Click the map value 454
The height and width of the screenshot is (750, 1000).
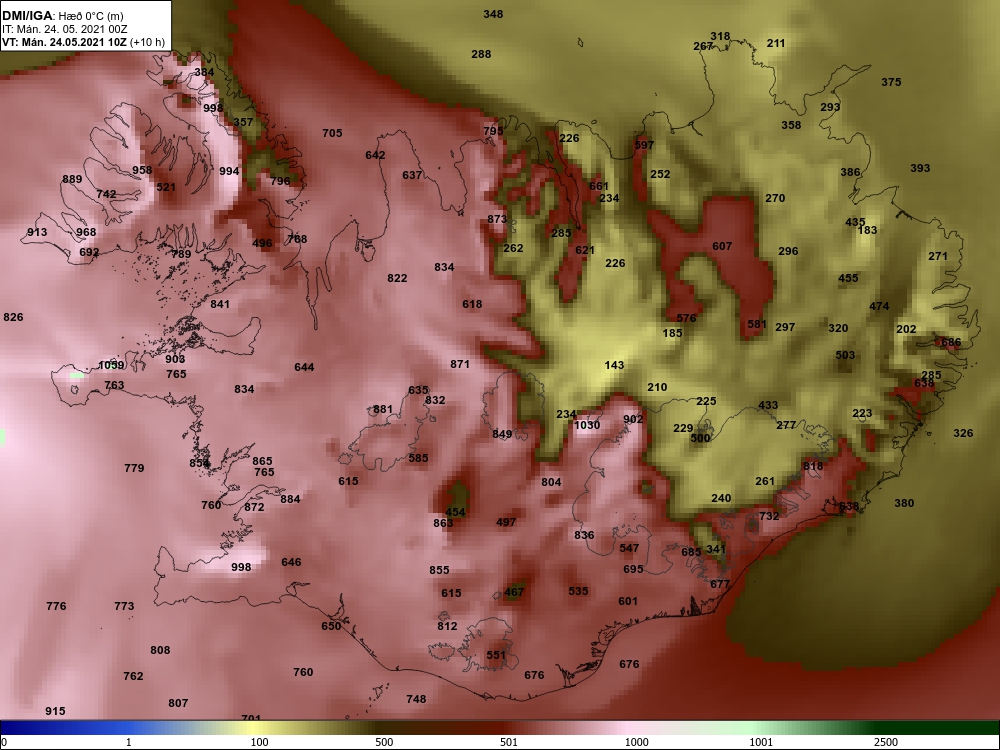[x=455, y=512]
